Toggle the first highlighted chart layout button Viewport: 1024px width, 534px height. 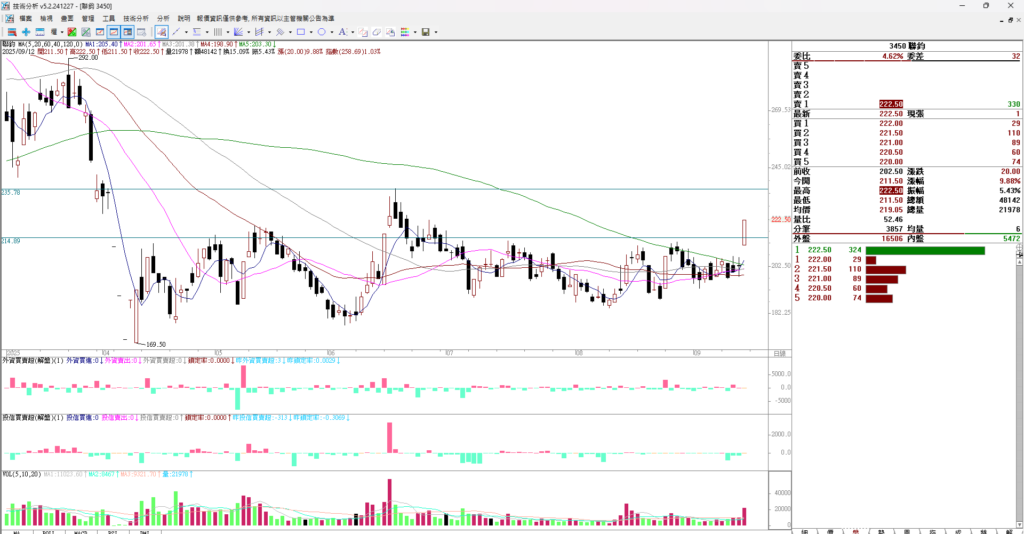113,31
